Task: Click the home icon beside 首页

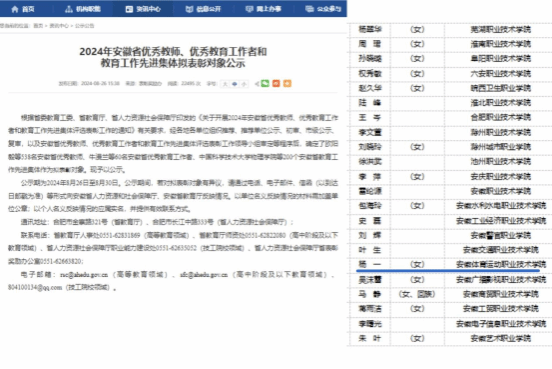Action: click(15, 9)
